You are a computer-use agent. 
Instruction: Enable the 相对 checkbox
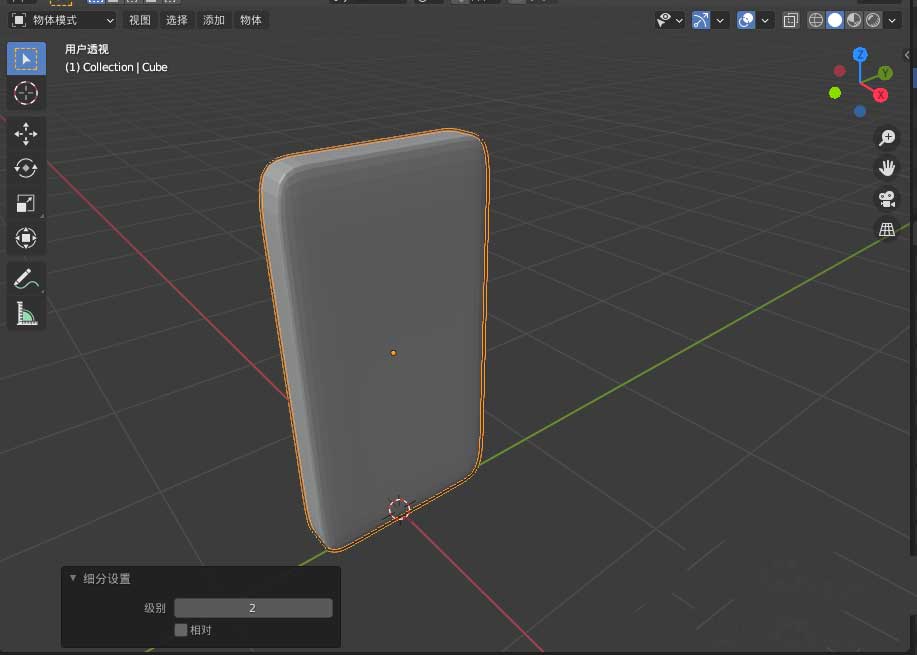(181, 630)
